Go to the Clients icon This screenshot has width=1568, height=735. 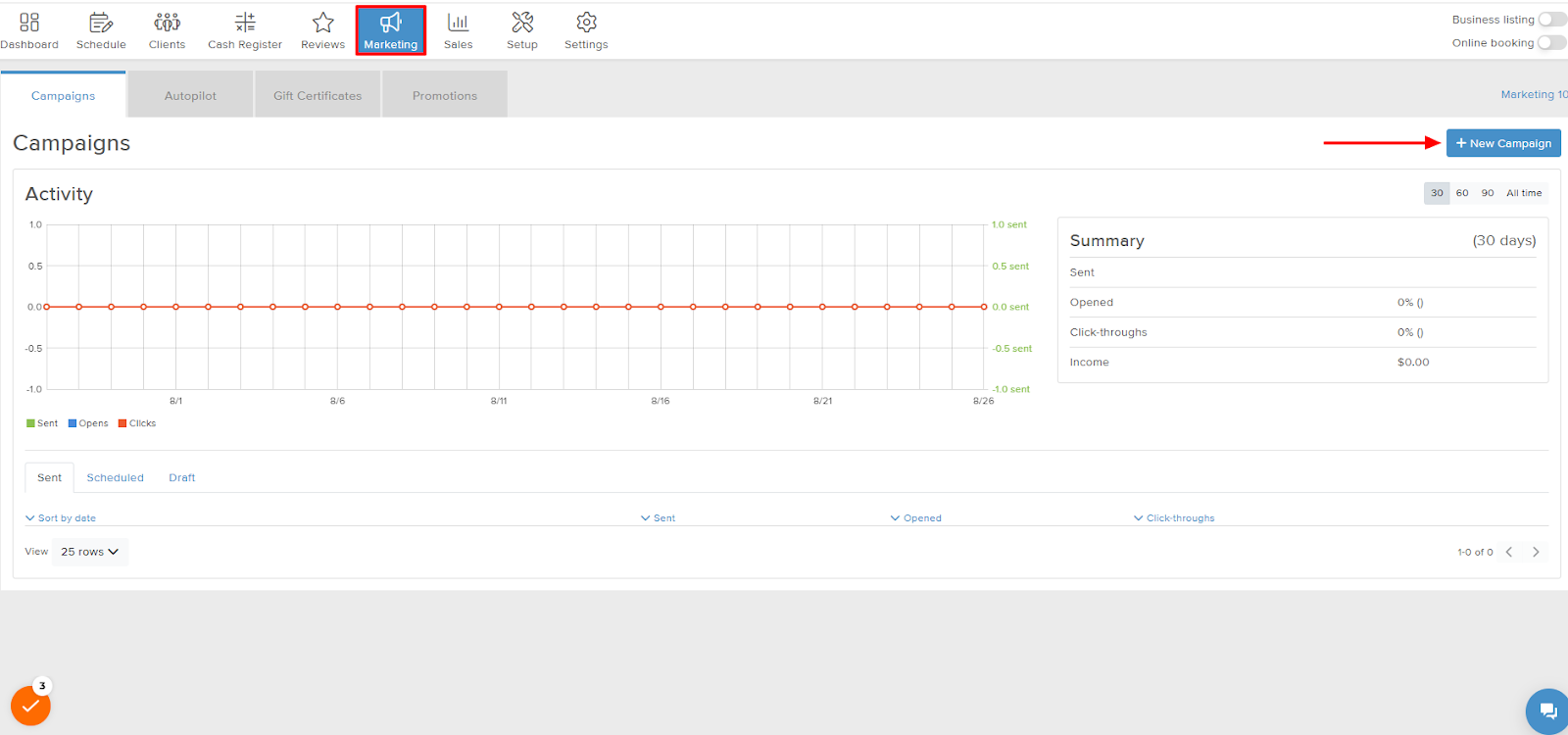(x=167, y=23)
